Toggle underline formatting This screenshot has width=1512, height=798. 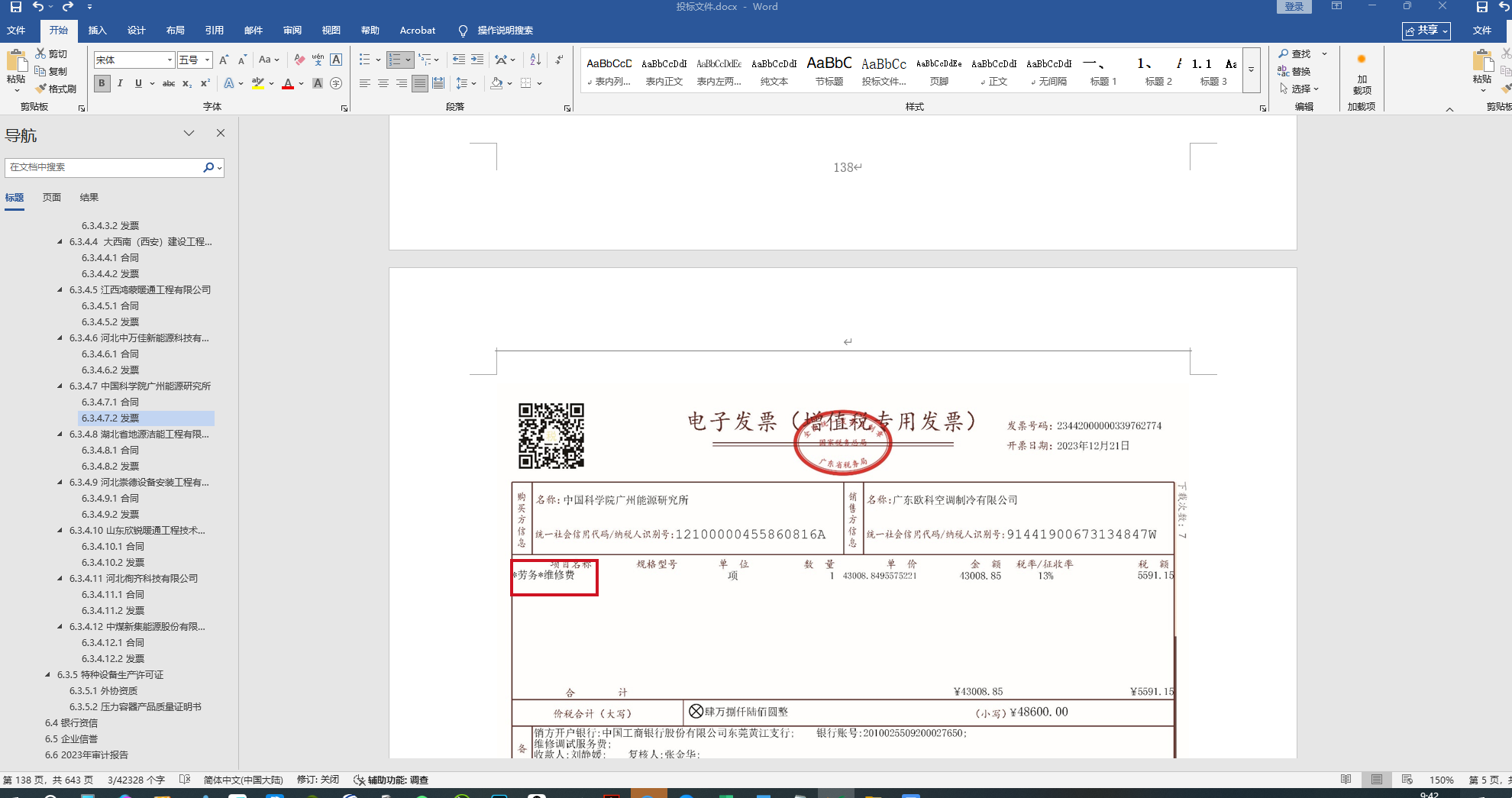138,83
